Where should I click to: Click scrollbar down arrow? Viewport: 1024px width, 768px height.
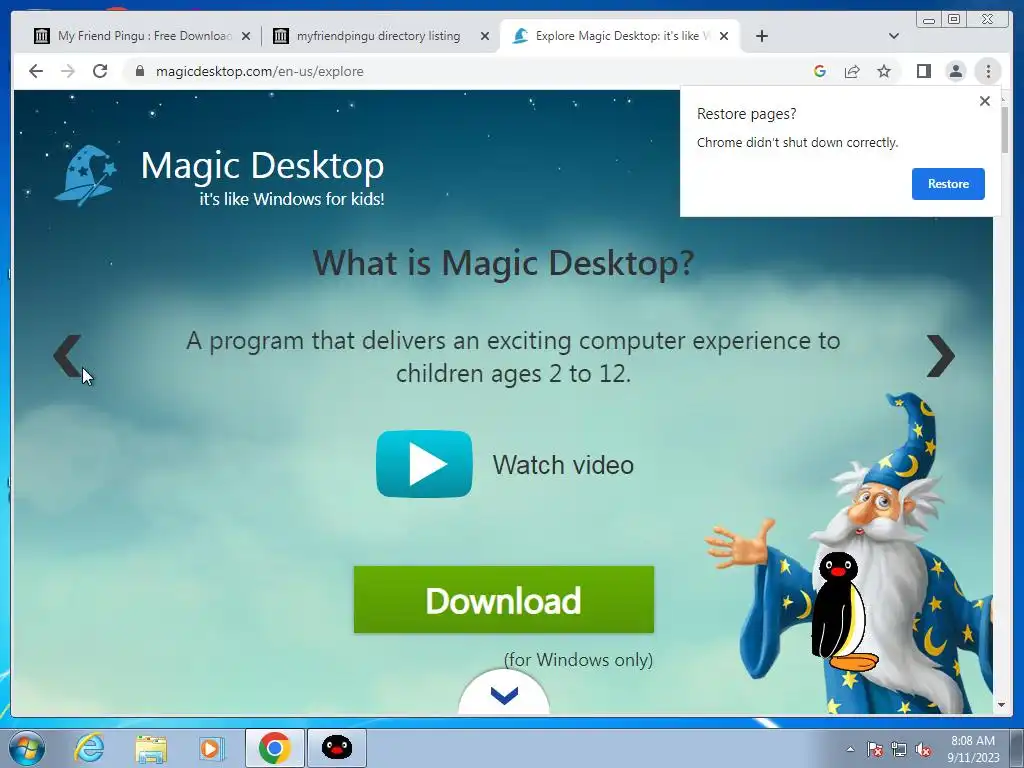click(x=1002, y=705)
